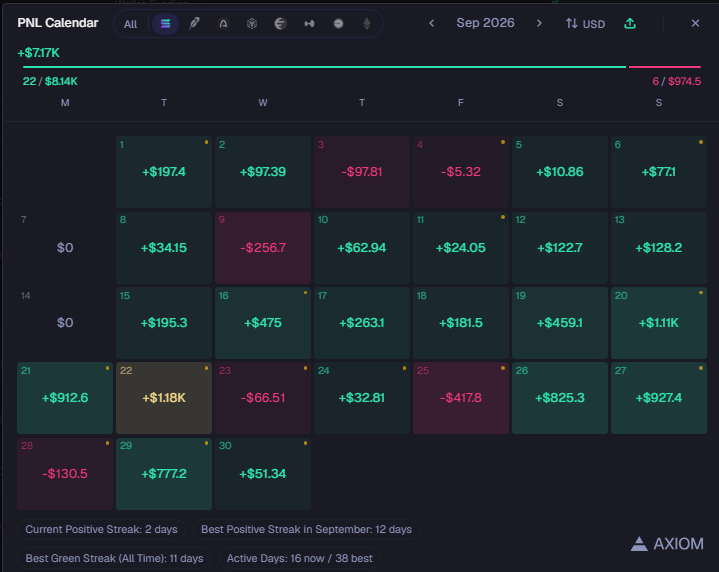Select the feather chain filter icon
The image size is (719, 572).
point(194,23)
